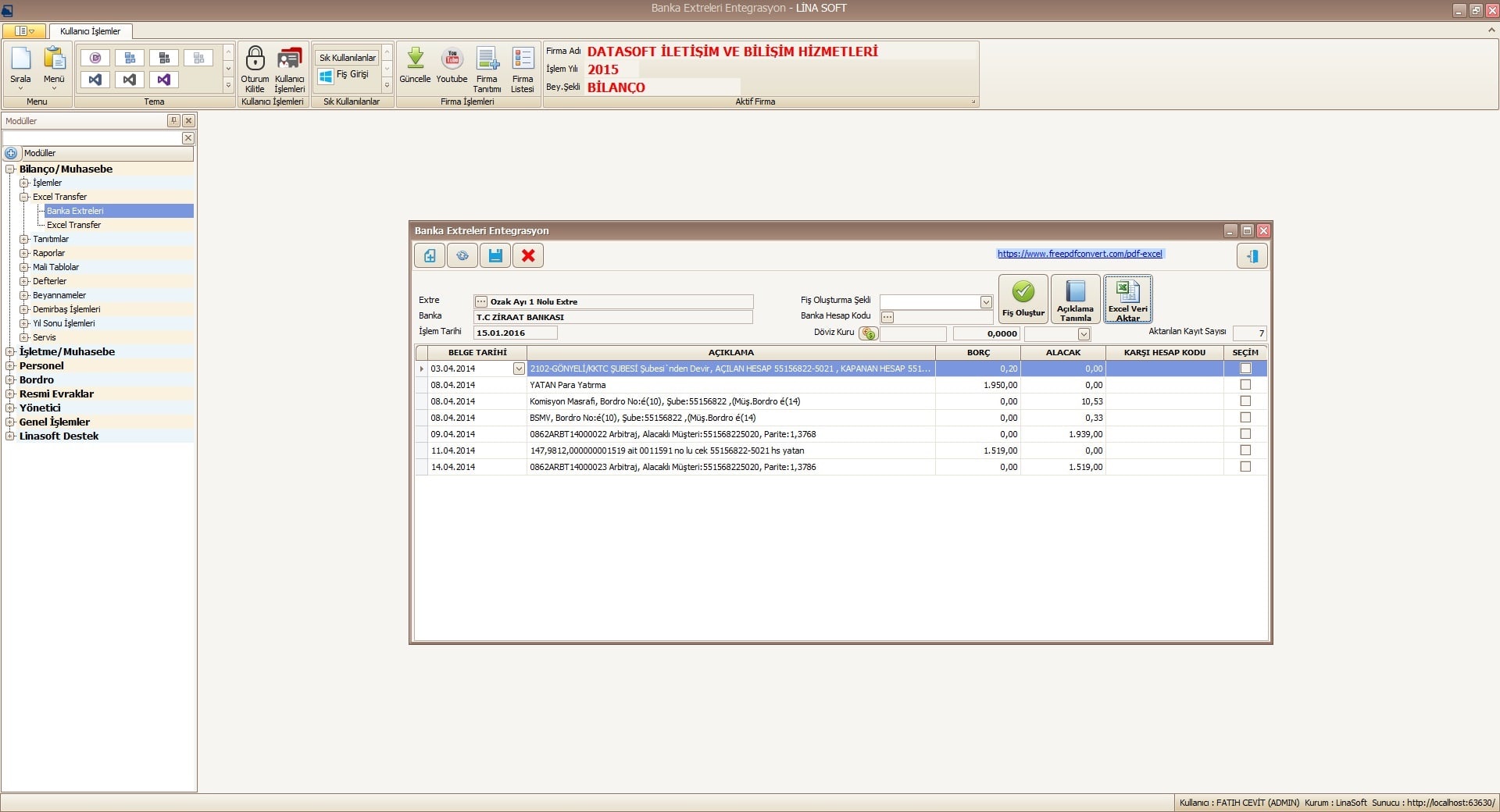Tick the SEÇİM checkbox for the 14.04.2014 row
1500x812 pixels.
[x=1245, y=467]
